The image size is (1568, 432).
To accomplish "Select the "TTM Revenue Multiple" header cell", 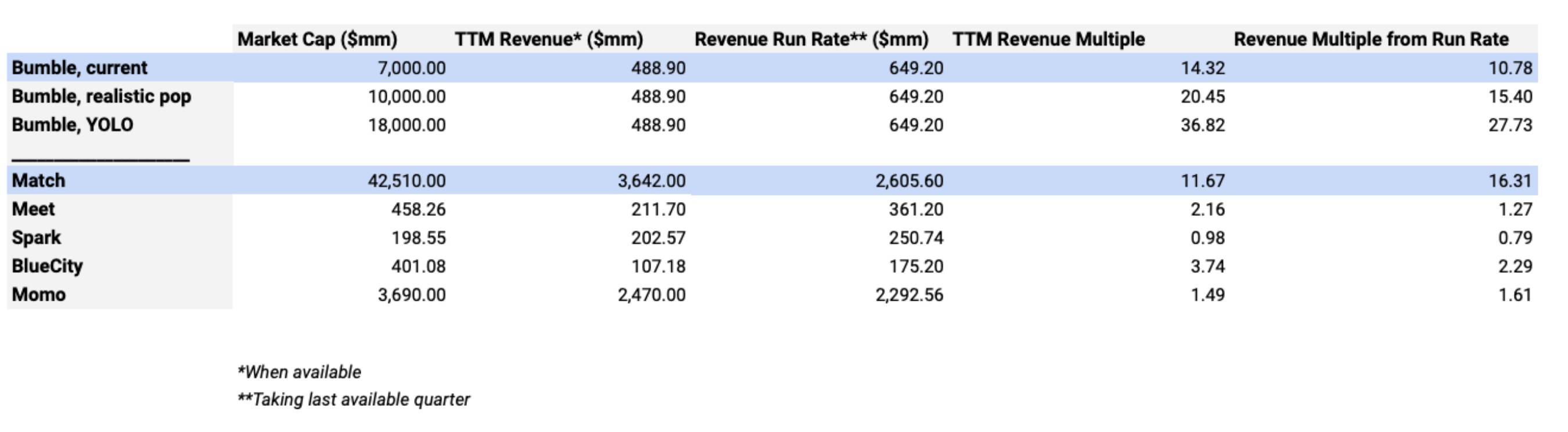I will pos(1048,39).
